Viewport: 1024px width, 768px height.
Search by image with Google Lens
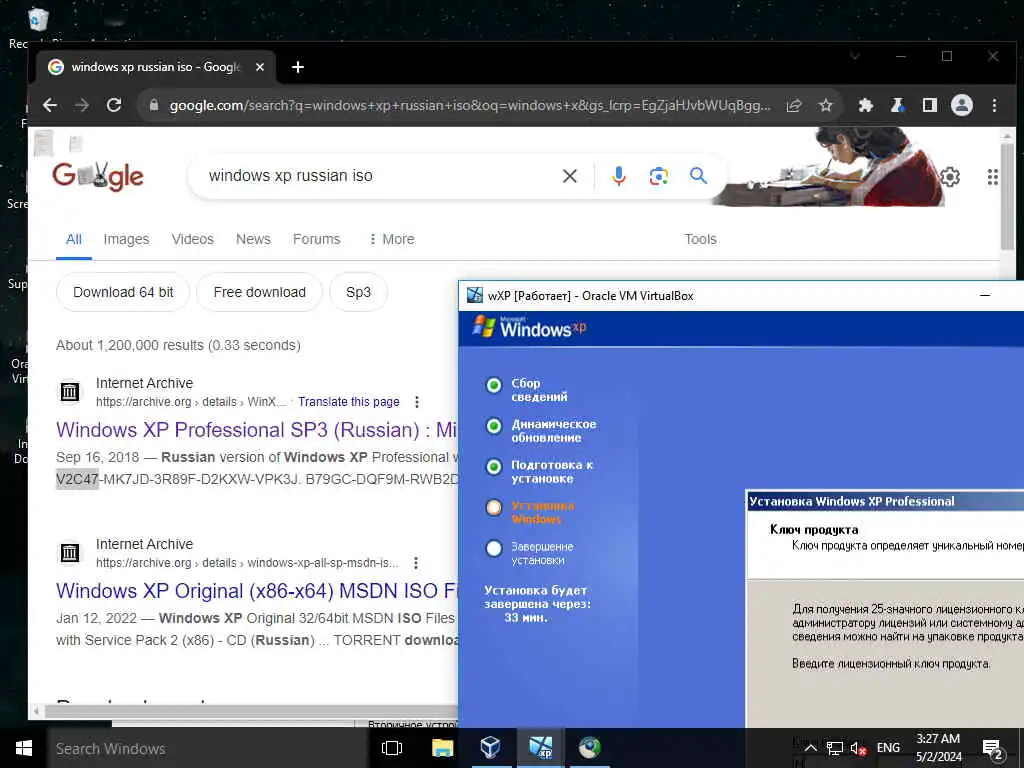pos(658,176)
